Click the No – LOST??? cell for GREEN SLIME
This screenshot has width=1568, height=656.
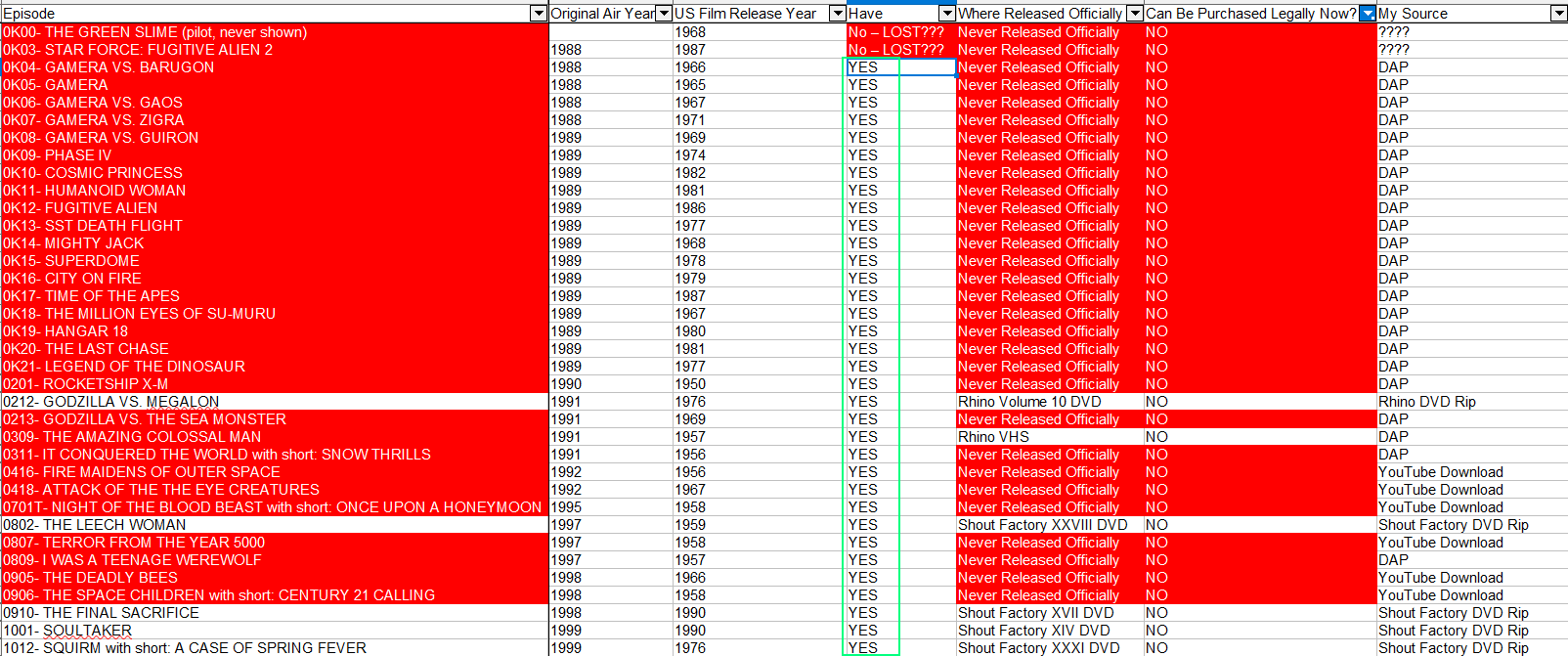(901, 32)
